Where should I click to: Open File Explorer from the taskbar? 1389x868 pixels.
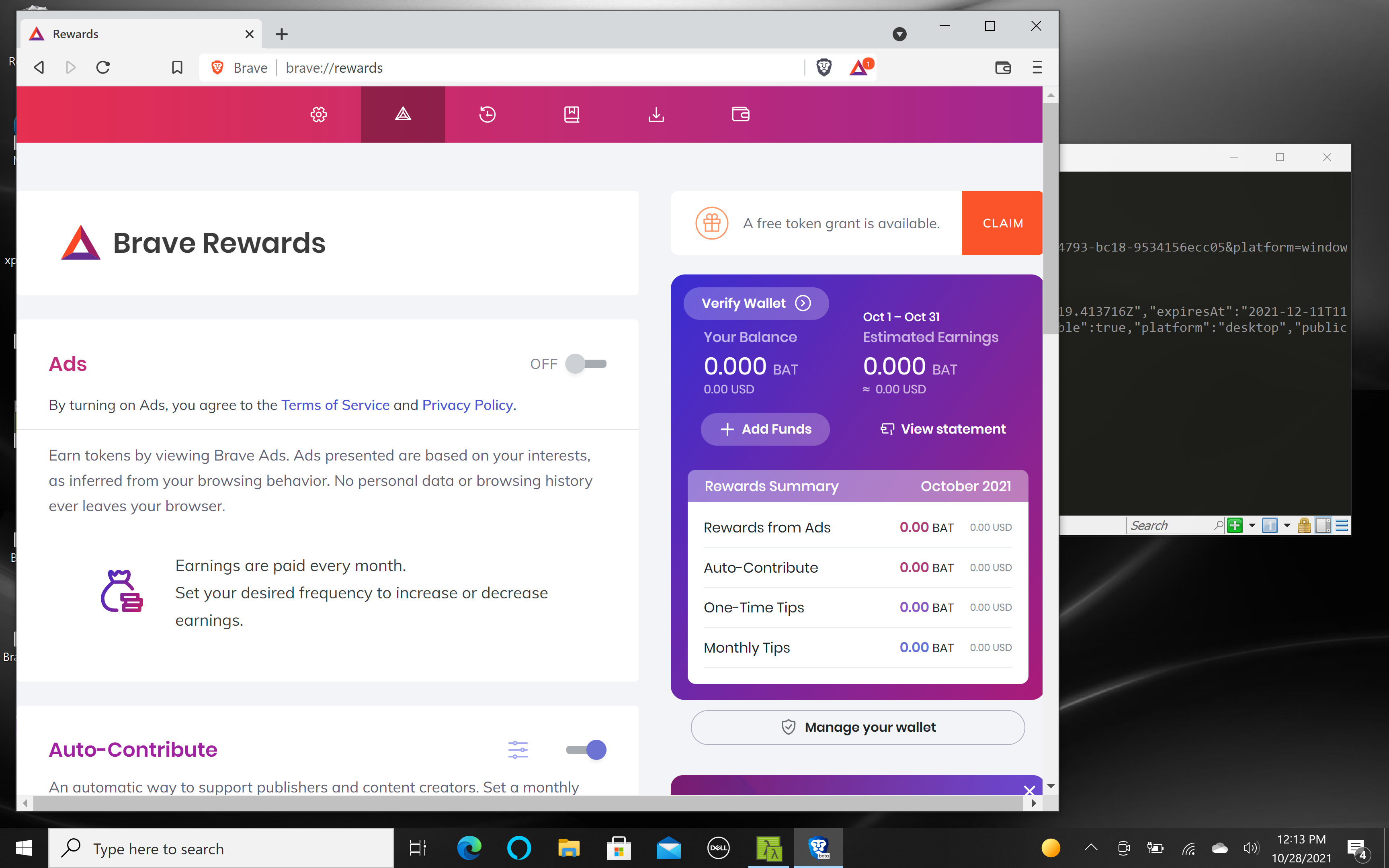(x=569, y=848)
